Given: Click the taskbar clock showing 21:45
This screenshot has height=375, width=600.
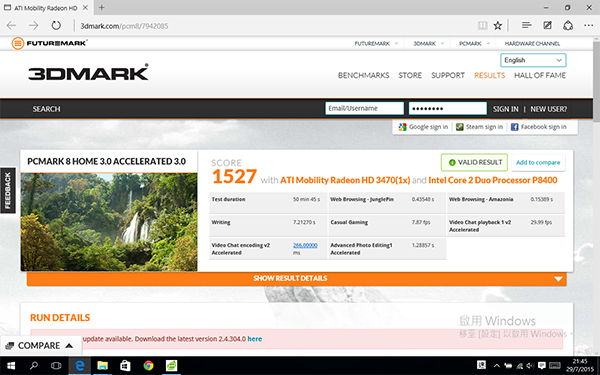Looking at the screenshot, I should click(x=580, y=365).
